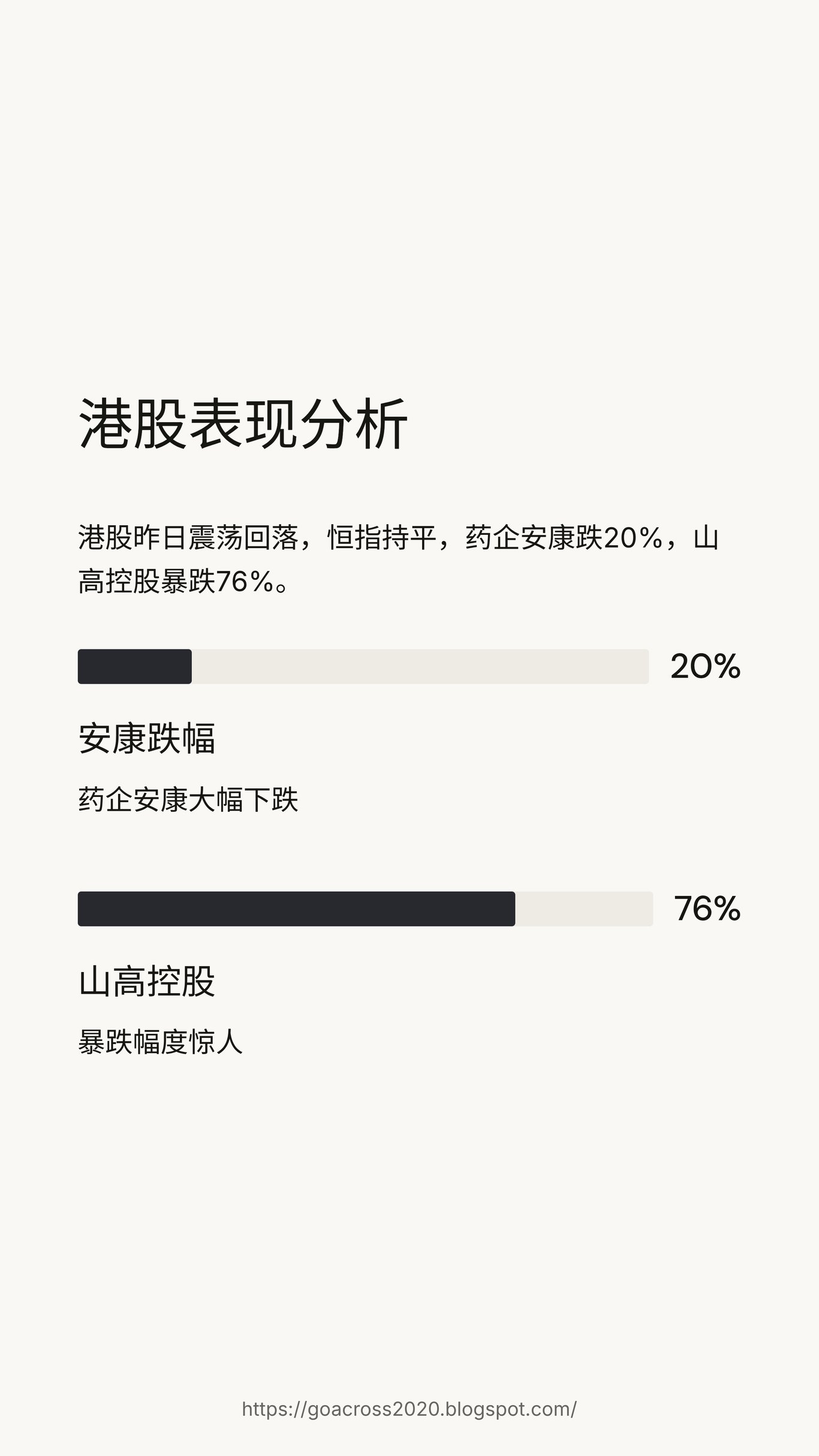
Task: Click the 港股表现分析 main heading
Action: point(243,423)
